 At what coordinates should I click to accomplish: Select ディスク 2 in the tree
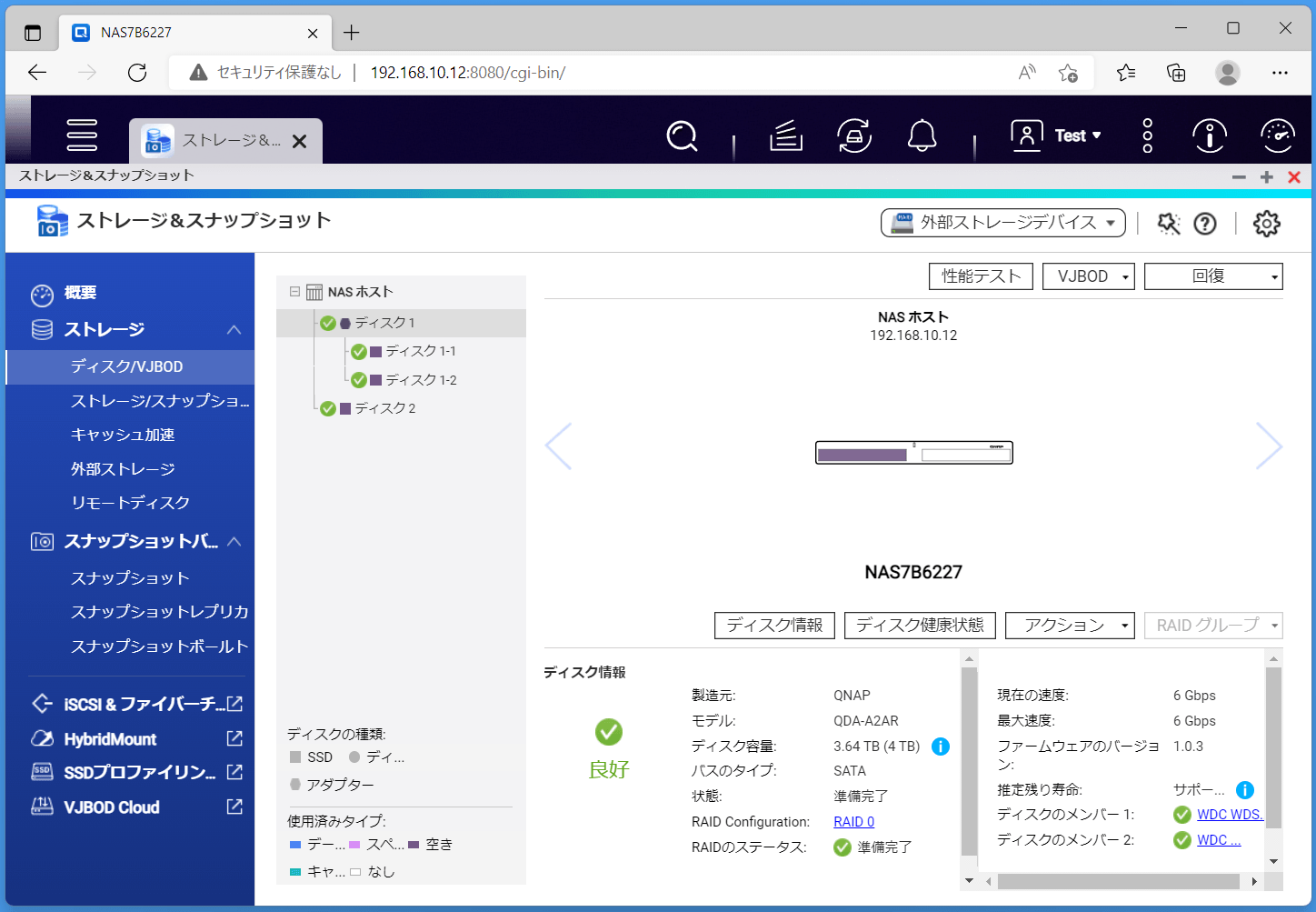click(384, 408)
